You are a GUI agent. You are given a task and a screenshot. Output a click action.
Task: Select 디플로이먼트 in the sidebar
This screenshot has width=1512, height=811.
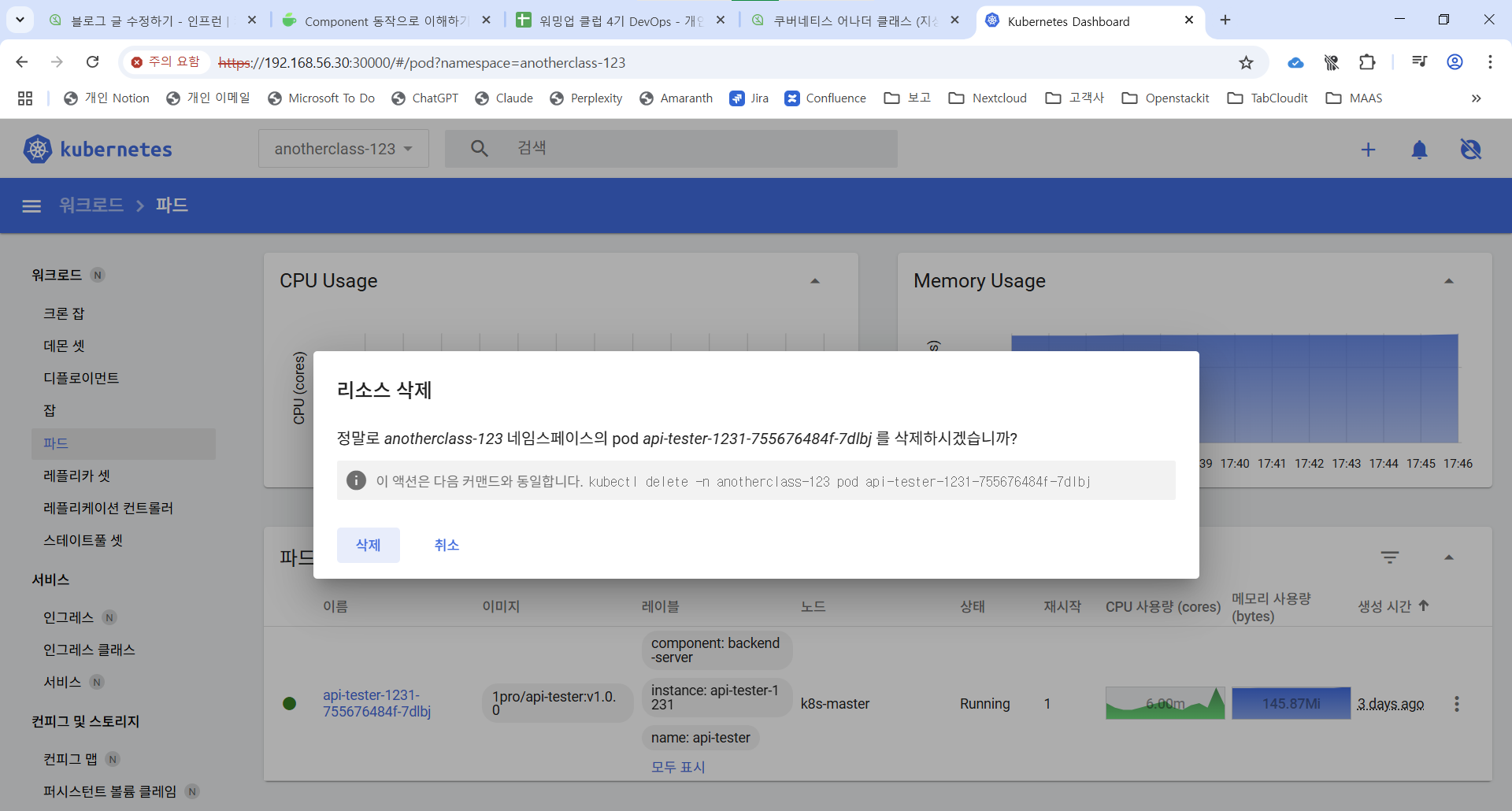tap(81, 378)
